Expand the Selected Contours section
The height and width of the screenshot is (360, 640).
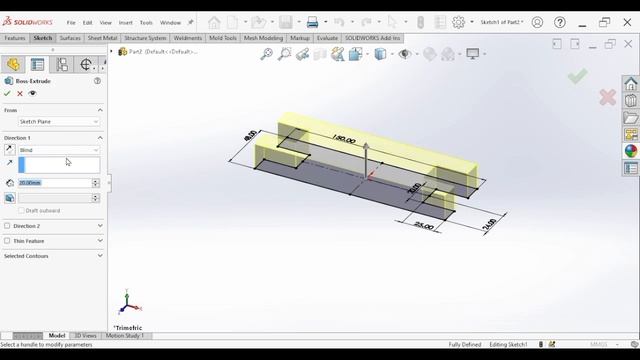[x=100, y=256]
